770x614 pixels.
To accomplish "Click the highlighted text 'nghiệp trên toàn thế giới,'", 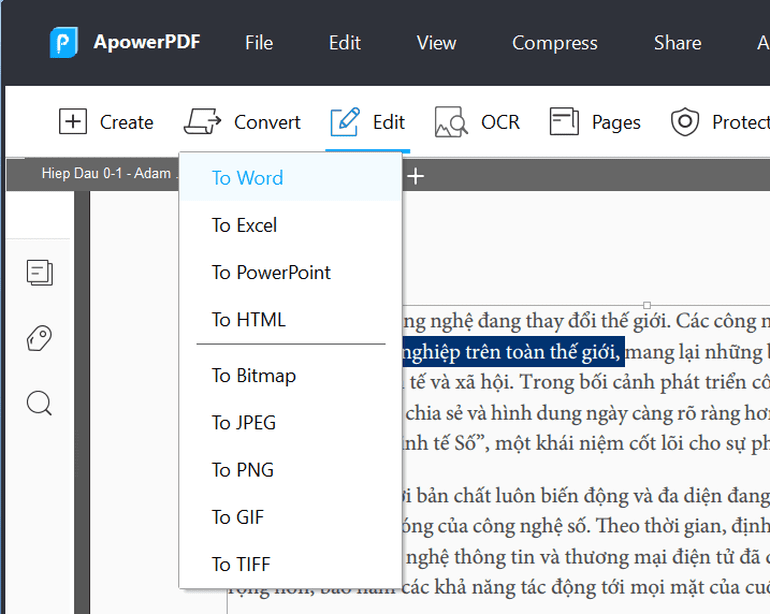I will pos(513,352).
